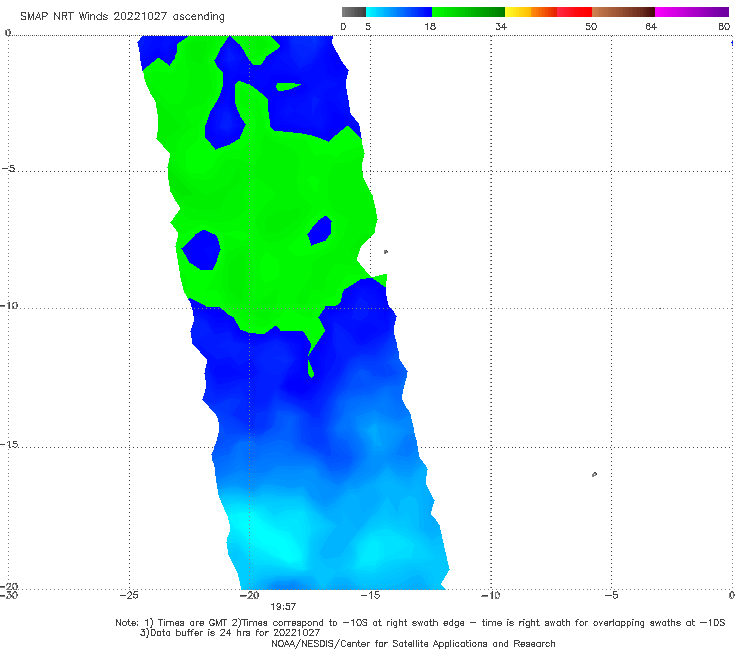Viewport: 740px width, 650px height.
Task: Click the note line starting 'Note: 1) Times are GMT'
Action: tap(420, 623)
